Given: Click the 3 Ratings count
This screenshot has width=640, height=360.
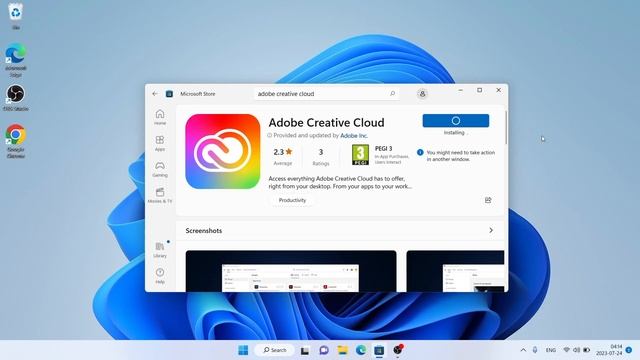Looking at the screenshot, I should (x=321, y=156).
